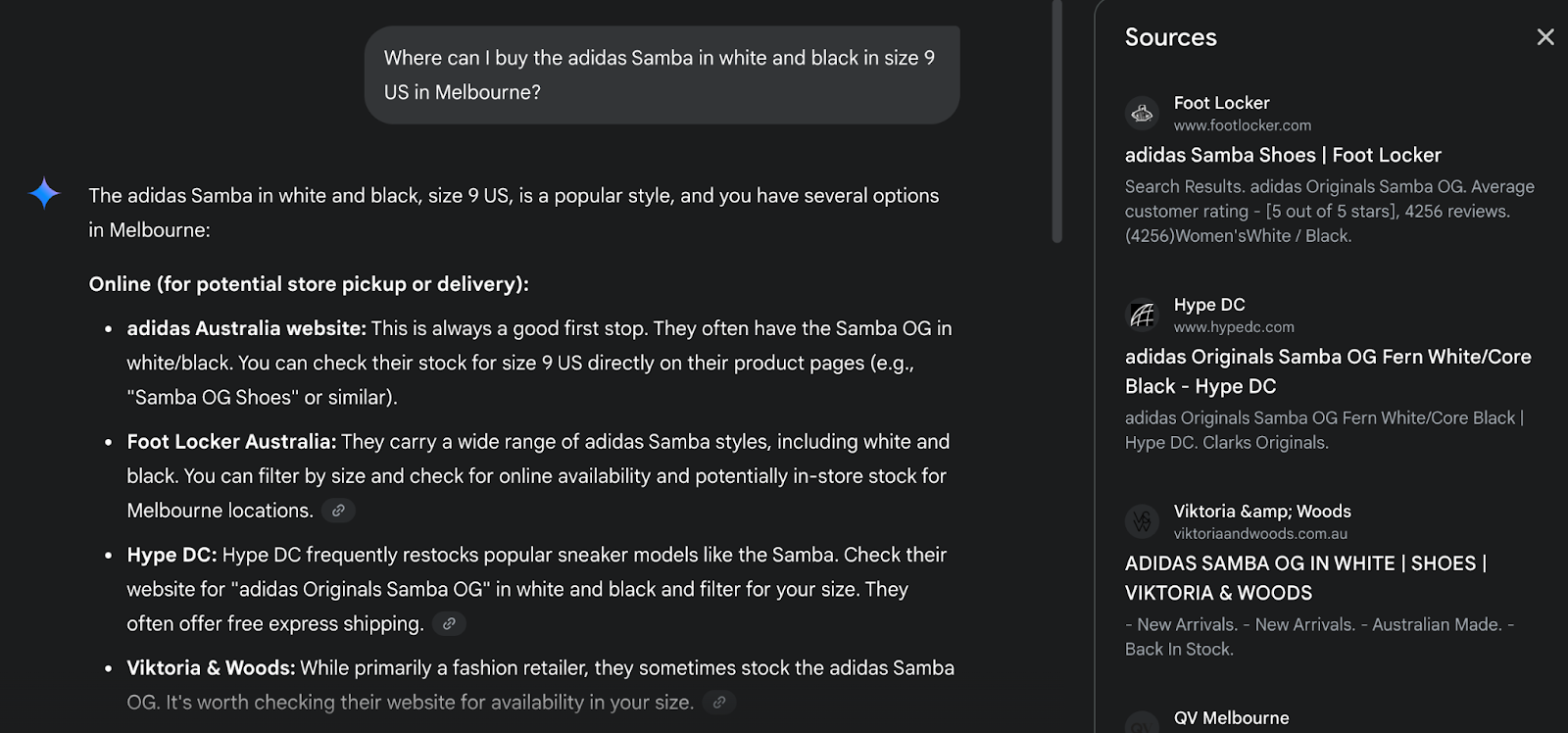Click the Gemini sparkle icon
This screenshot has width=1568, height=733.
click(x=44, y=193)
